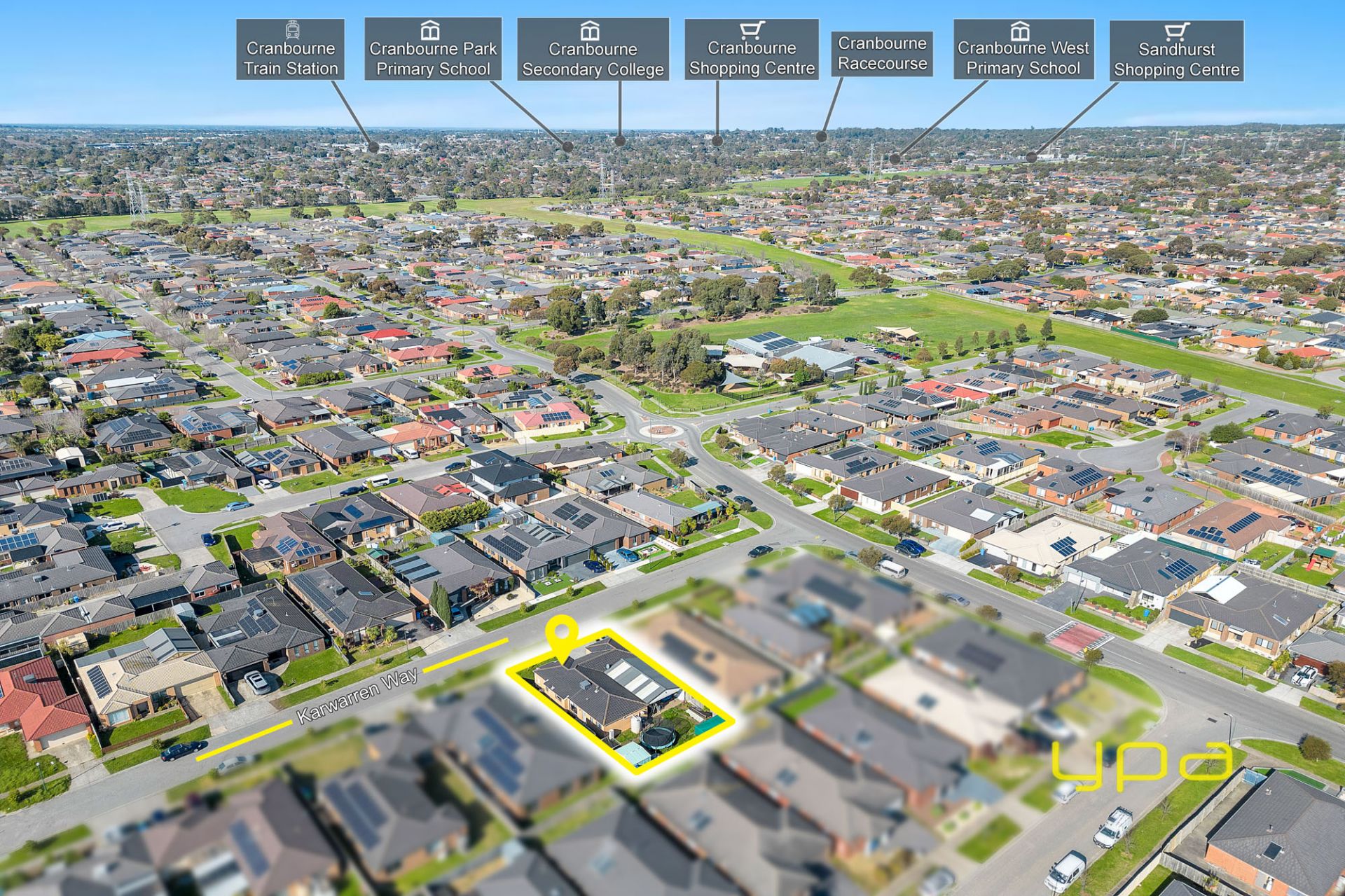Click the school icon above Cranbourne Secondary College

[x=590, y=32]
